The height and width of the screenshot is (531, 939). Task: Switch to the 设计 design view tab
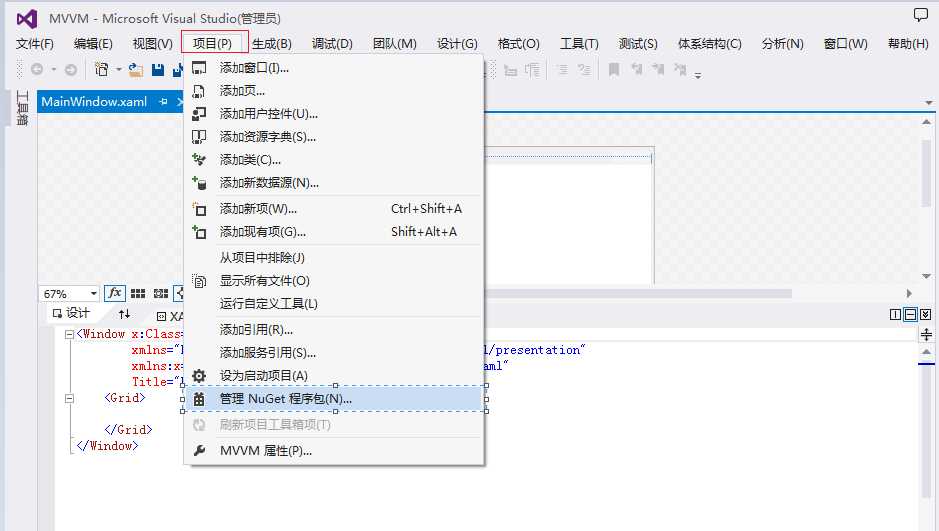[71, 313]
